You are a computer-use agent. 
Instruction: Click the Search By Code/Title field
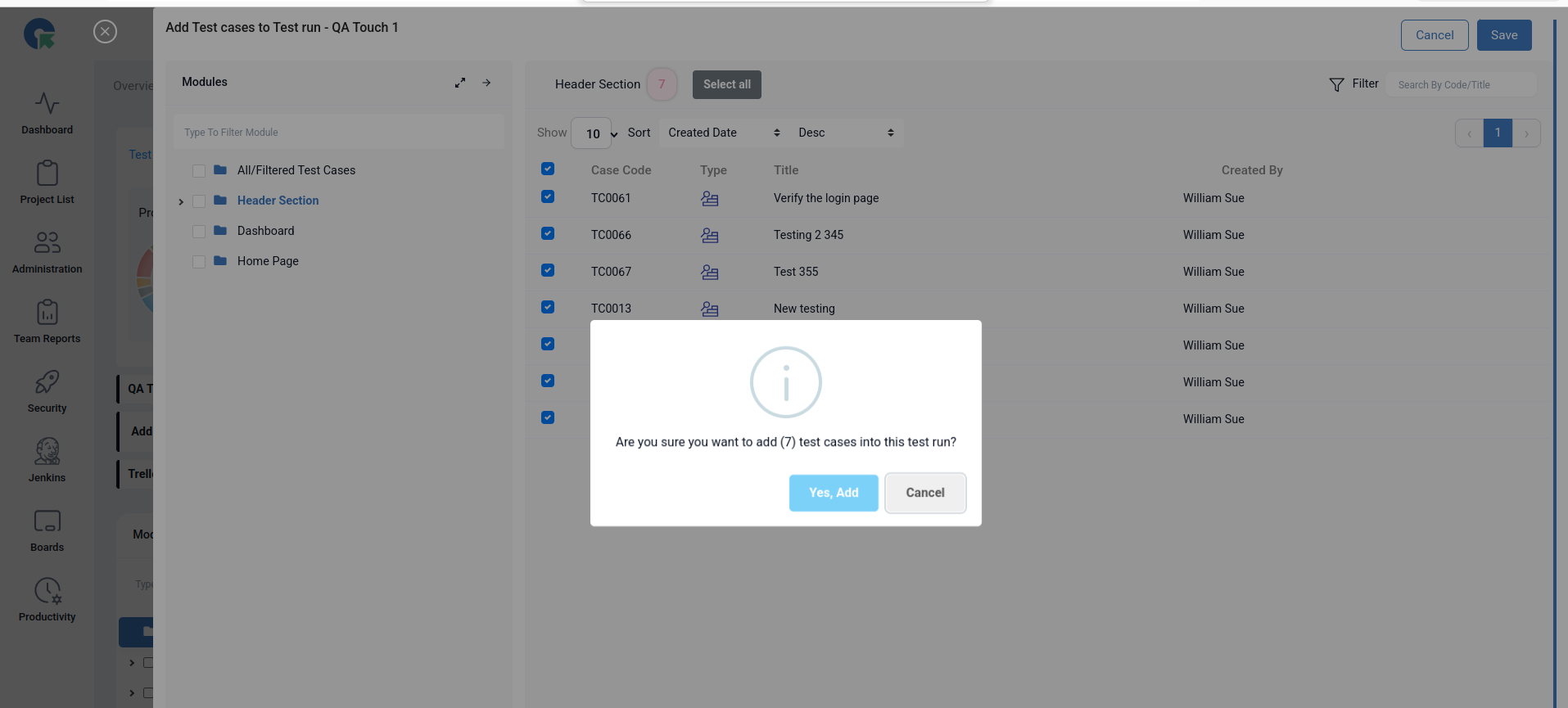tap(1459, 85)
